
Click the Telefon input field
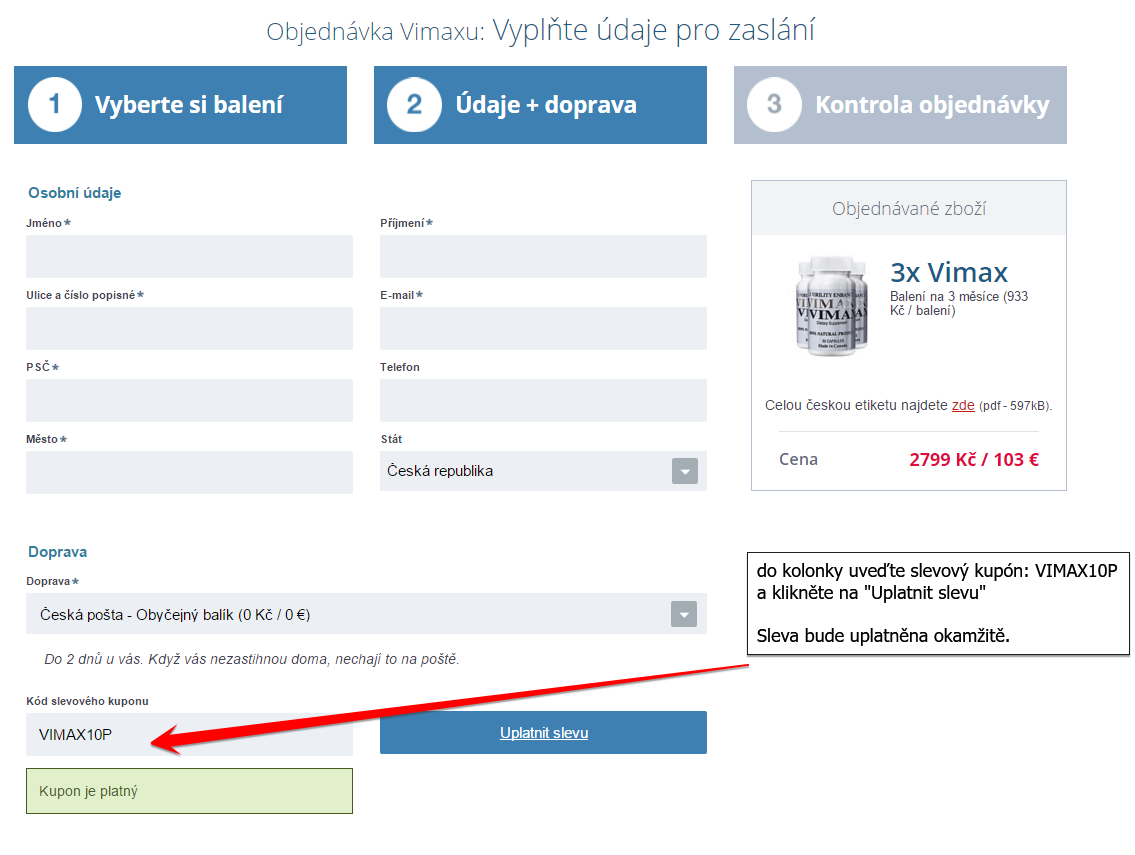[x=543, y=400]
